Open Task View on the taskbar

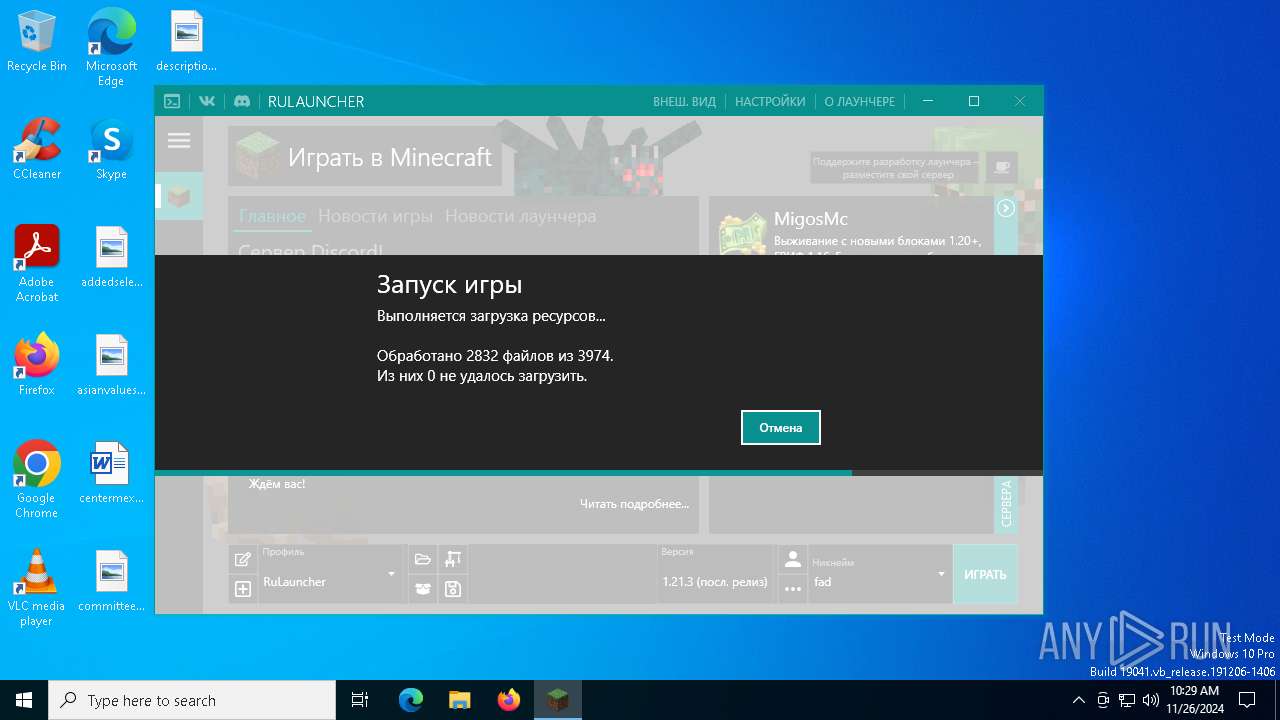[x=360, y=700]
